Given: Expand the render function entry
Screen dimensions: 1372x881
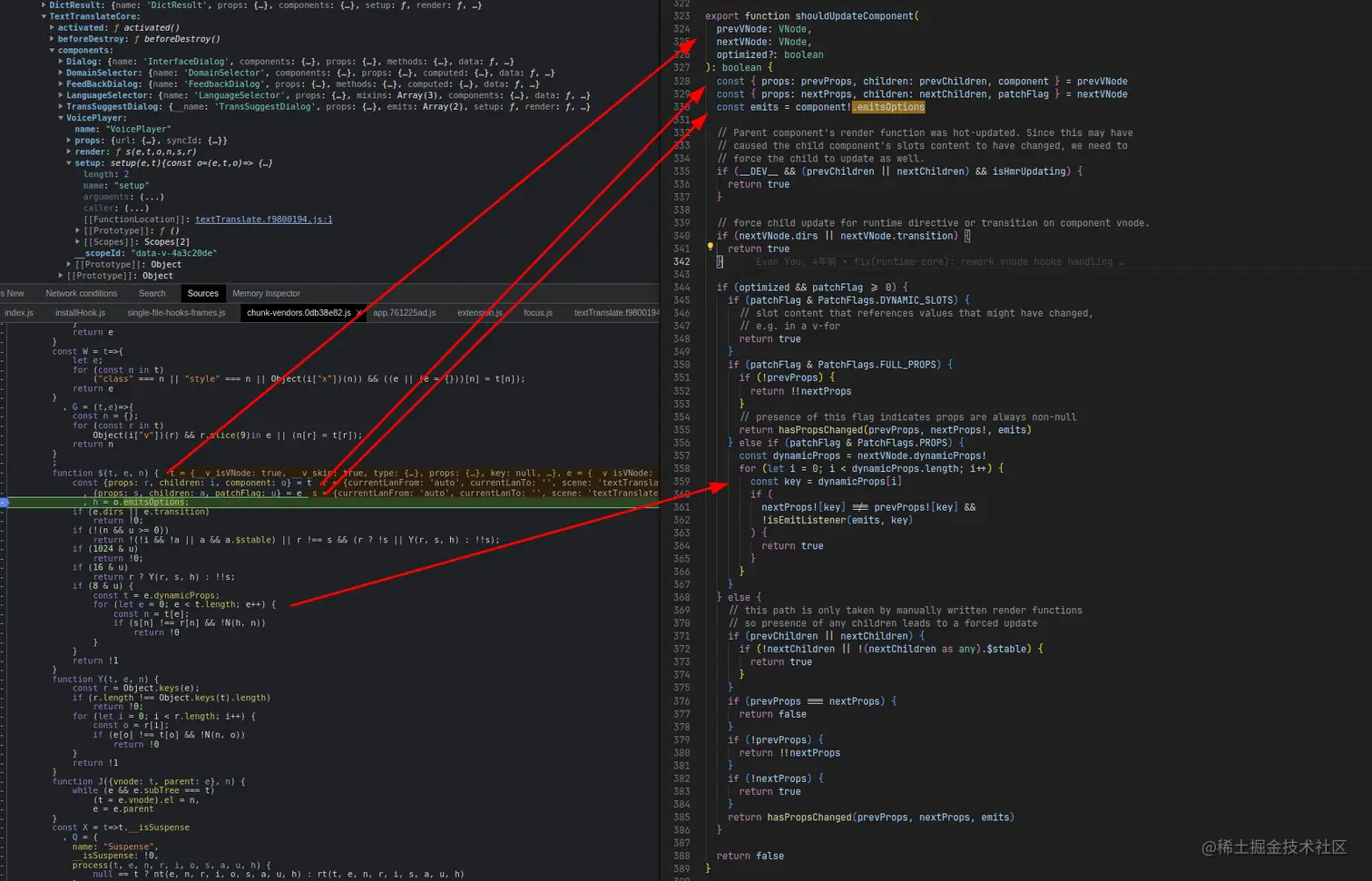Looking at the screenshot, I should pyautogui.click(x=69, y=152).
